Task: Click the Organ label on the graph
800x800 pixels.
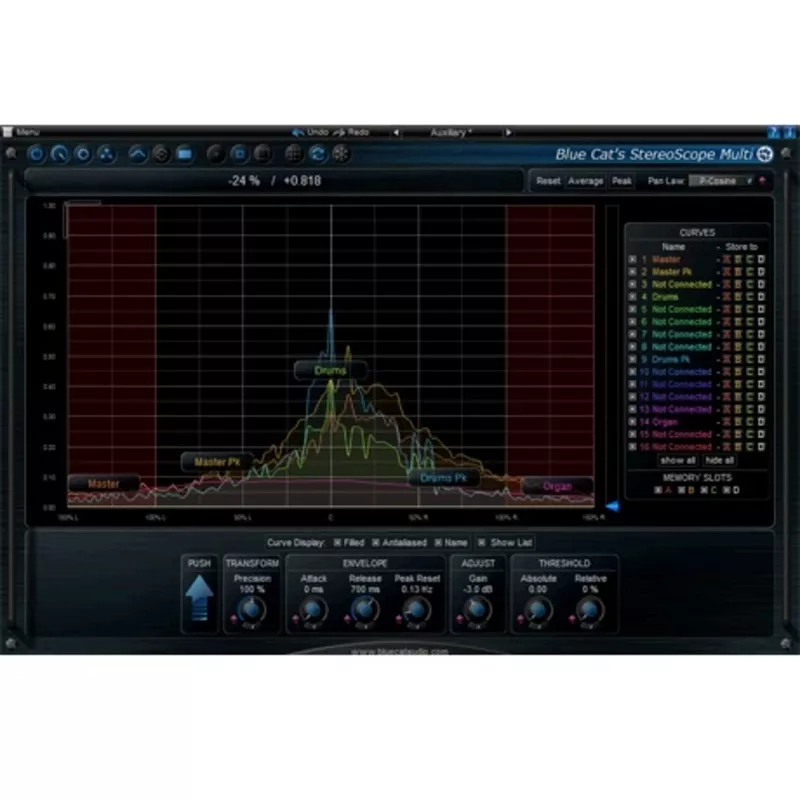Action: tap(557, 486)
